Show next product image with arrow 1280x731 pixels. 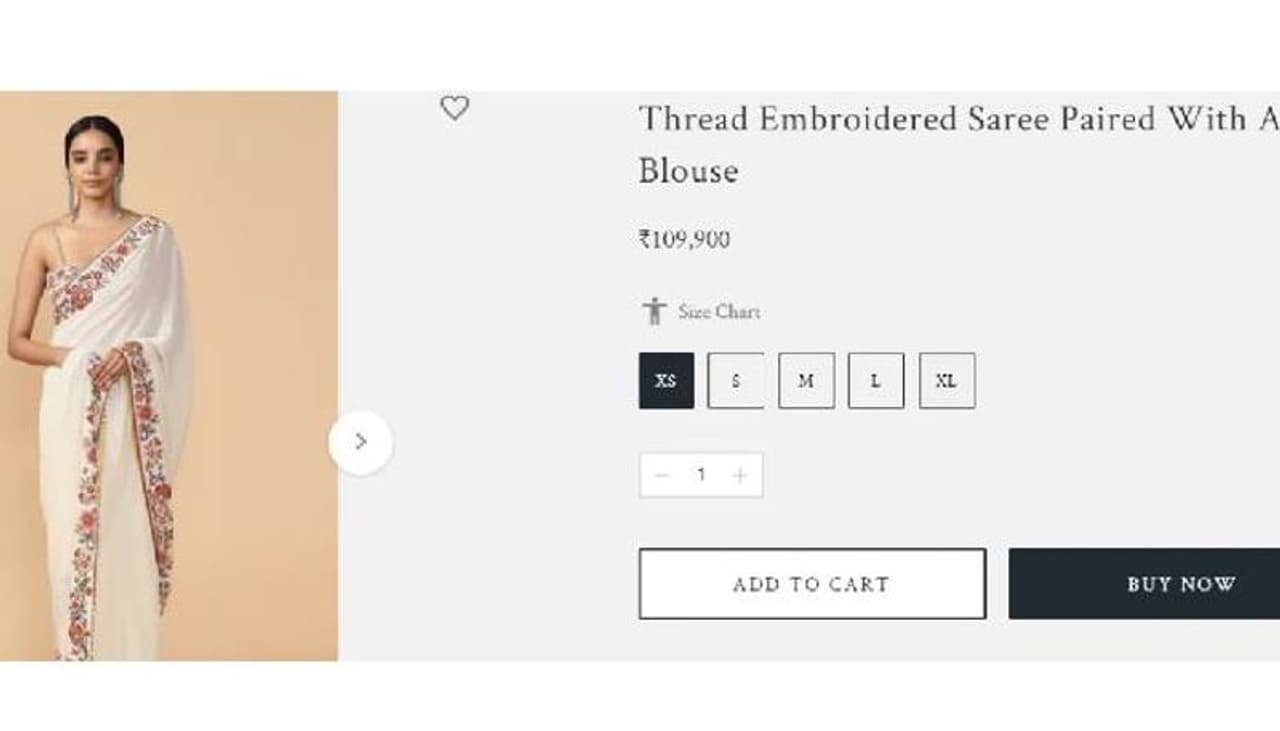click(361, 442)
